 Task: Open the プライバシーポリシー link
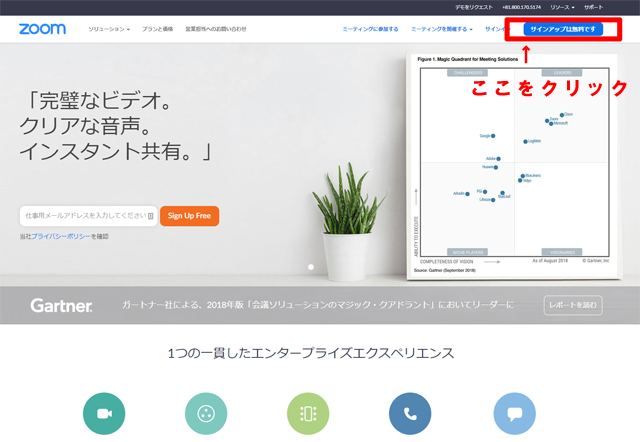pyautogui.click(x=61, y=236)
